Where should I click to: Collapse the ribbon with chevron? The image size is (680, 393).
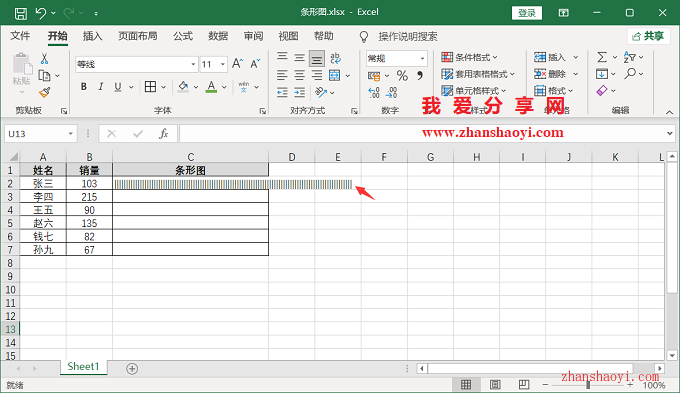[670, 112]
